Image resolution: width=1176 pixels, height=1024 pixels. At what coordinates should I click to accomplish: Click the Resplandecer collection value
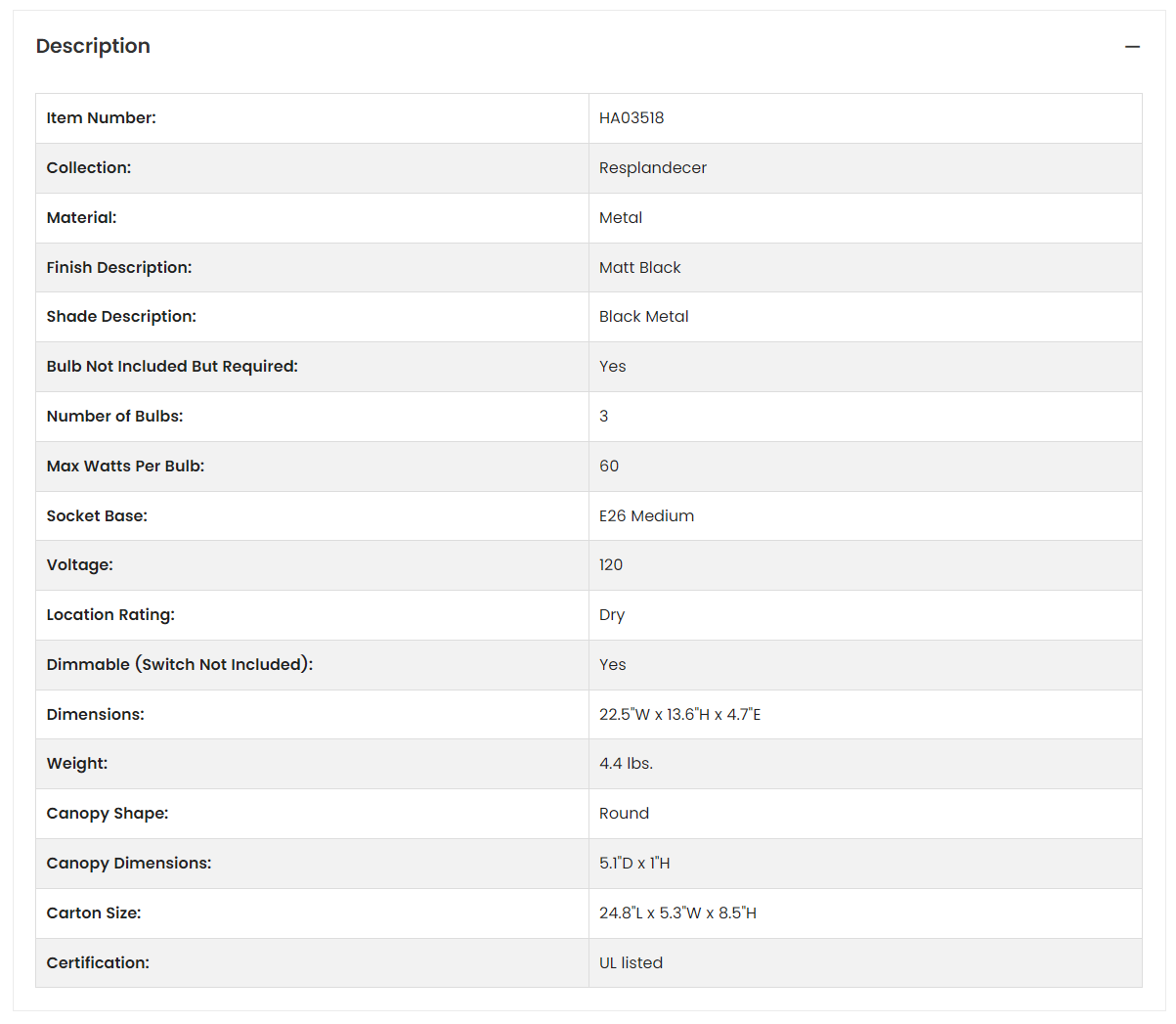[653, 168]
